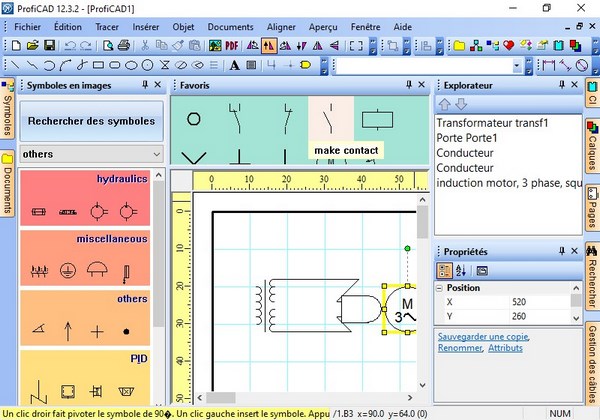Click the X position value 520
The height and width of the screenshot is (420, 600).
pyautogui.click(x=519, y=302)
